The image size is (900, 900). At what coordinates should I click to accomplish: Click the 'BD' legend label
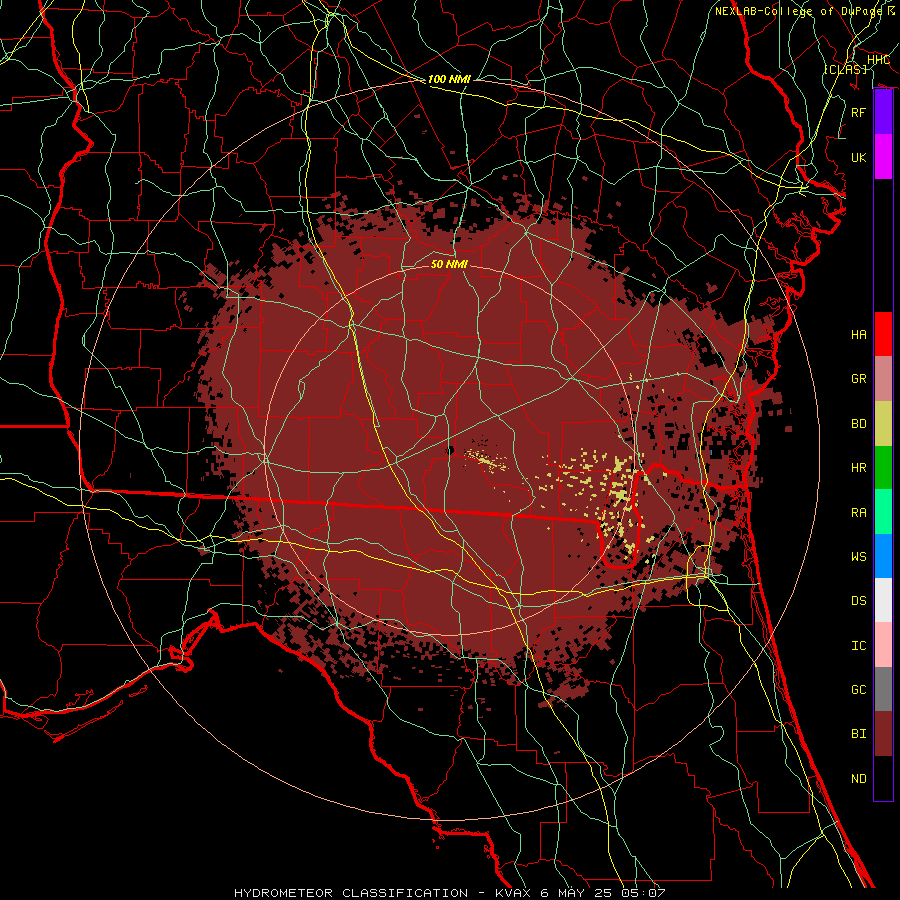point(858,424)
